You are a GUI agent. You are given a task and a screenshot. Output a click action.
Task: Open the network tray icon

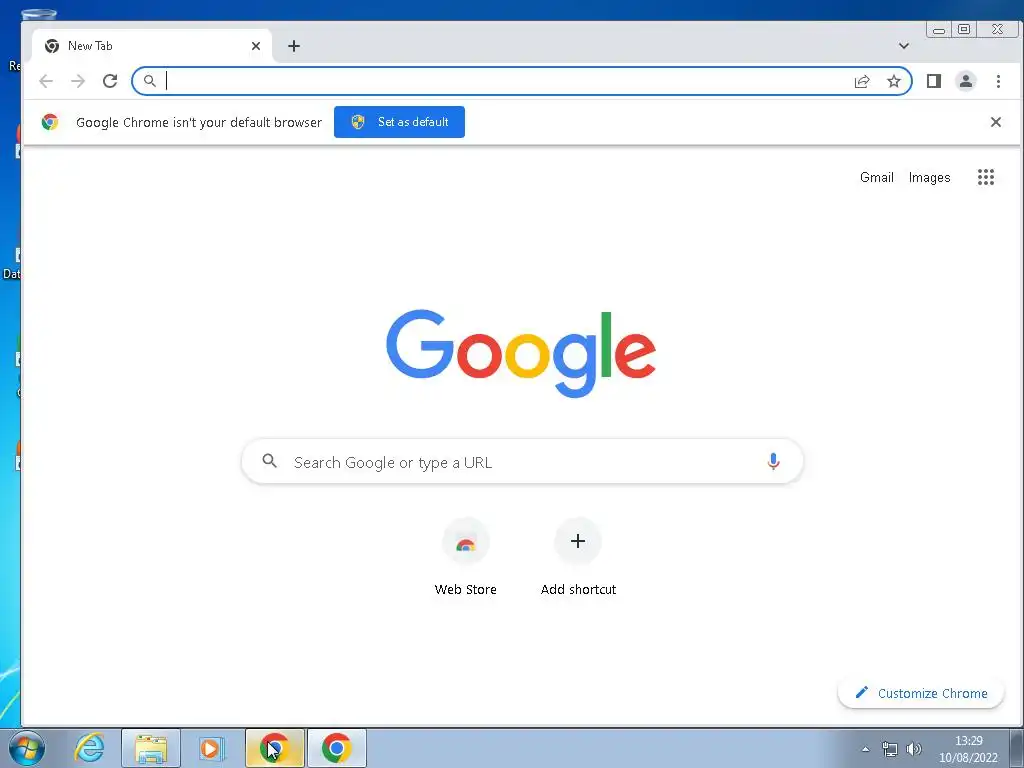(889, 749)
